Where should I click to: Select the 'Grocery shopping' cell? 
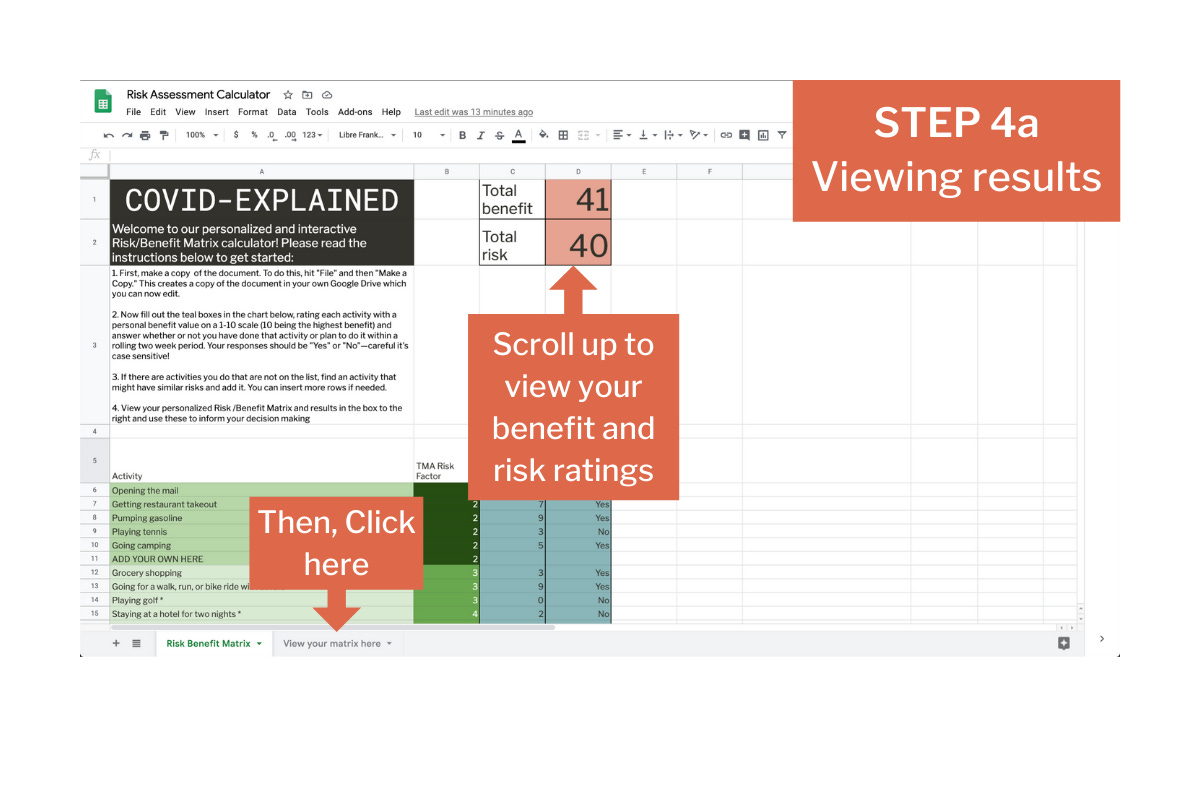(x=261, y=573)
